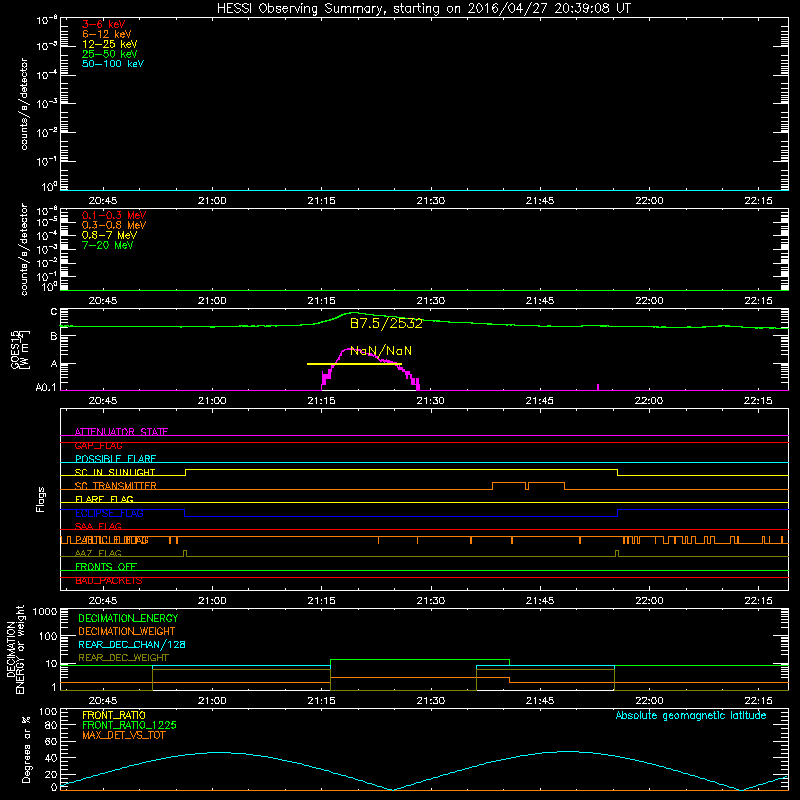Image resolution: width=800 pixels, height=800 pixels.
Task: Click the HESSI Observing Summary title text
Action: 424,9
